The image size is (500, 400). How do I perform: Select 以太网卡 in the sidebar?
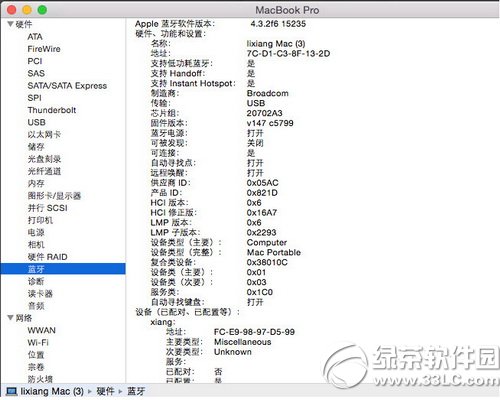click(x=44, y=135)
